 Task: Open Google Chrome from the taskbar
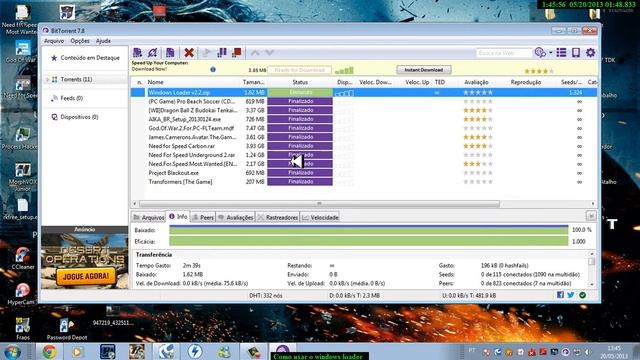pyautogui.click(x=49, y=351)
